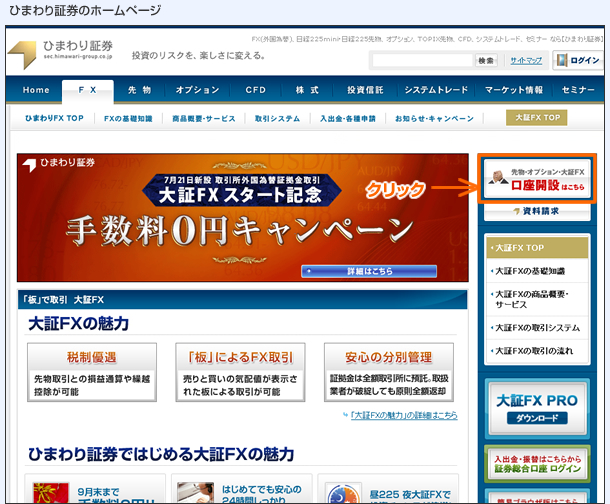Select the オプション menu tab
The image size is (610, 504).
[x=197, y=90]
